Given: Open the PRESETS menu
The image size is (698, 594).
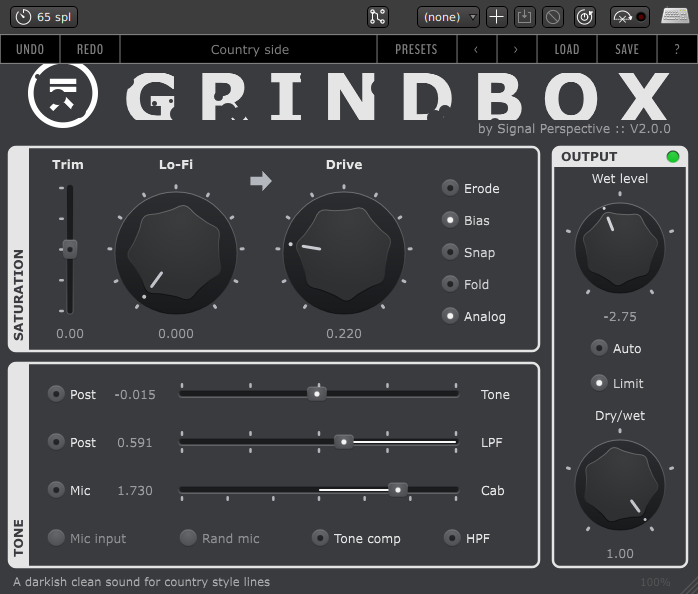Looking at the screenshot, I should [x=416, y=49].
